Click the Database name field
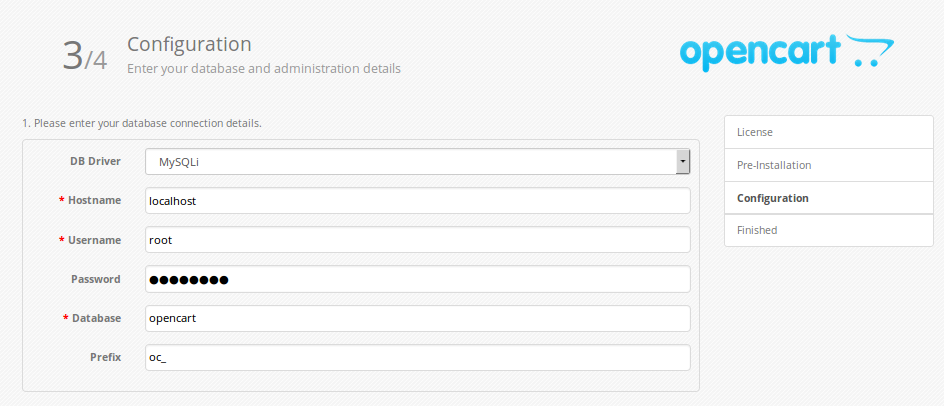This screenshot has height=406, width=944. point(417,318)
